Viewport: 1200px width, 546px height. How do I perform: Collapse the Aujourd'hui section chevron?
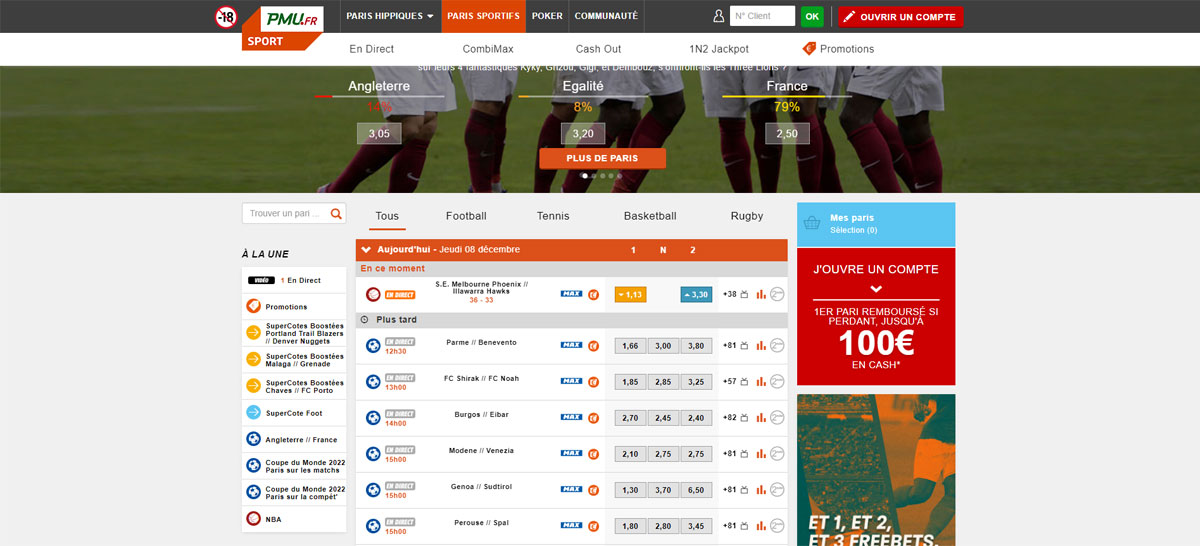(x=366, y=250)
